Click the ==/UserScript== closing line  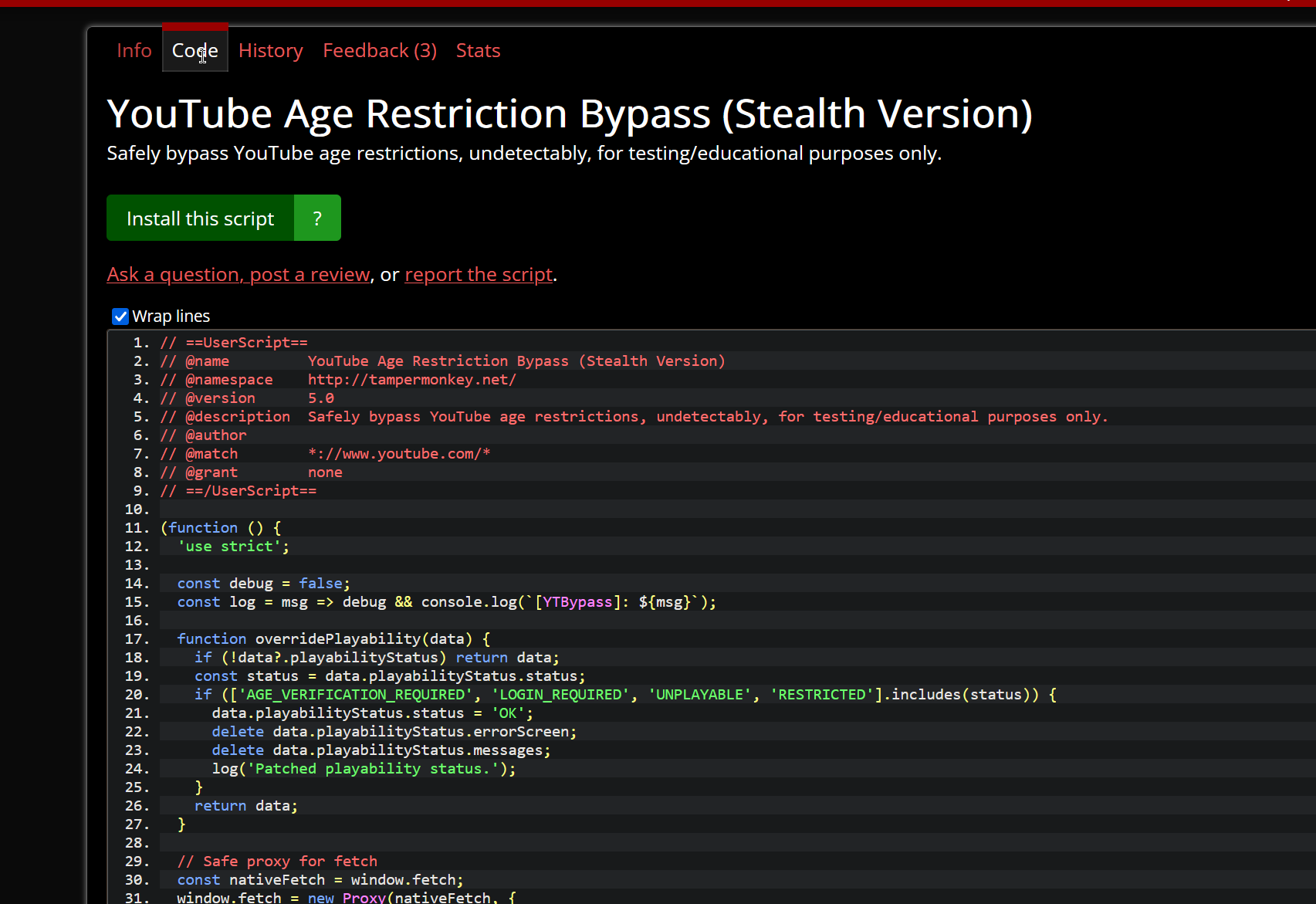239,491
